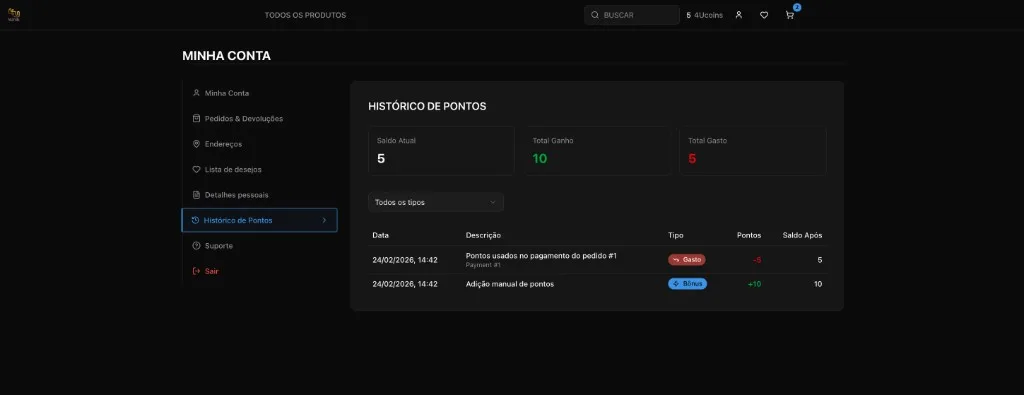Screen dimensions: 1024x395
Task: Open Endereços section
Action: (259, 144)
